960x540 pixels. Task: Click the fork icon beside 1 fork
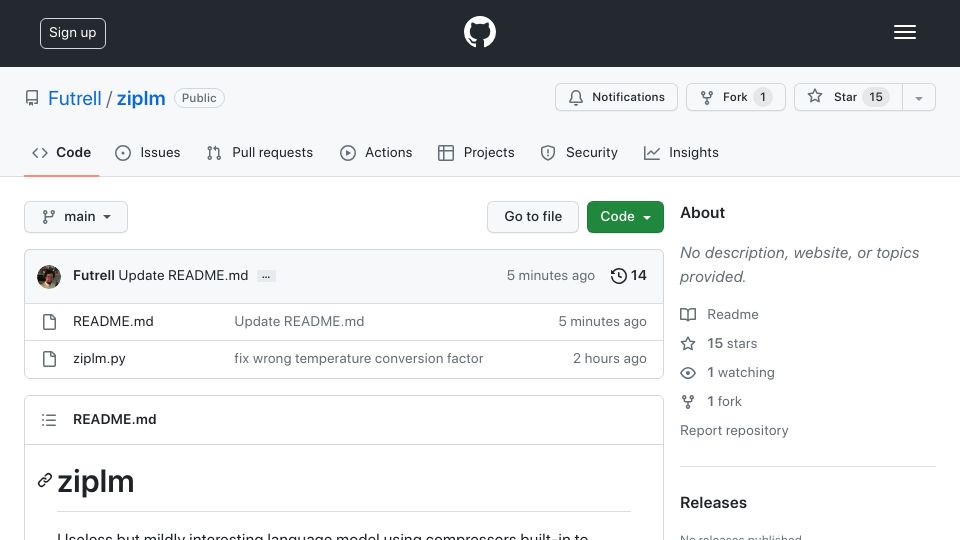(688, 402)
